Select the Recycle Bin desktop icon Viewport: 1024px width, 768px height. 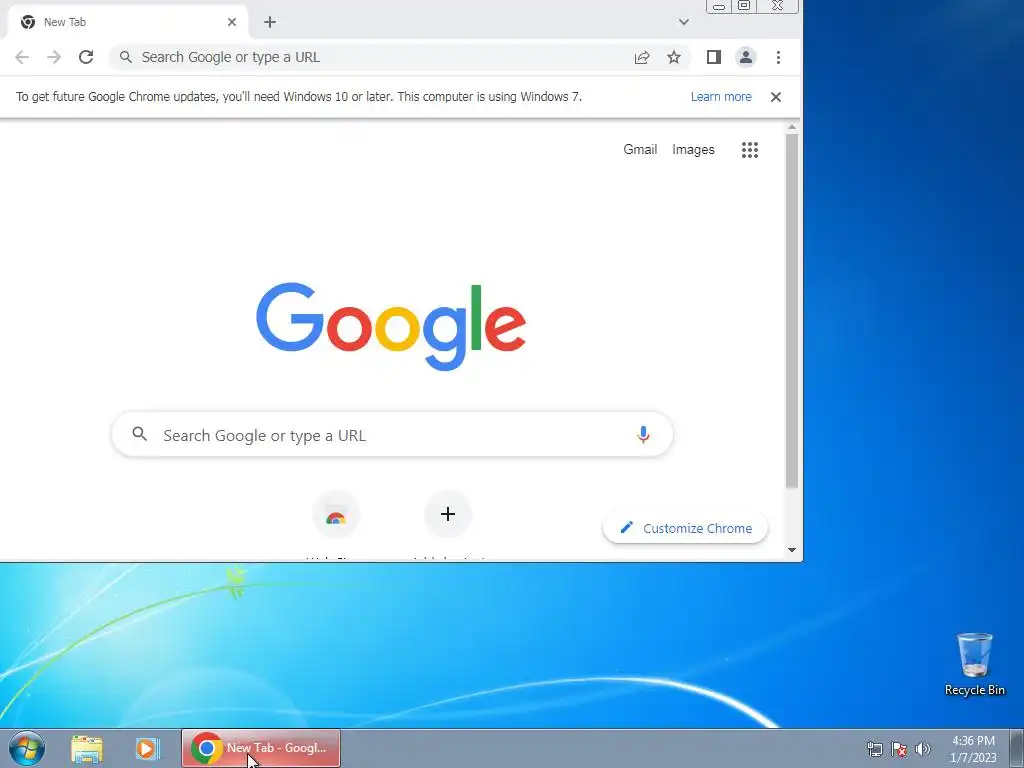[974, 664]
